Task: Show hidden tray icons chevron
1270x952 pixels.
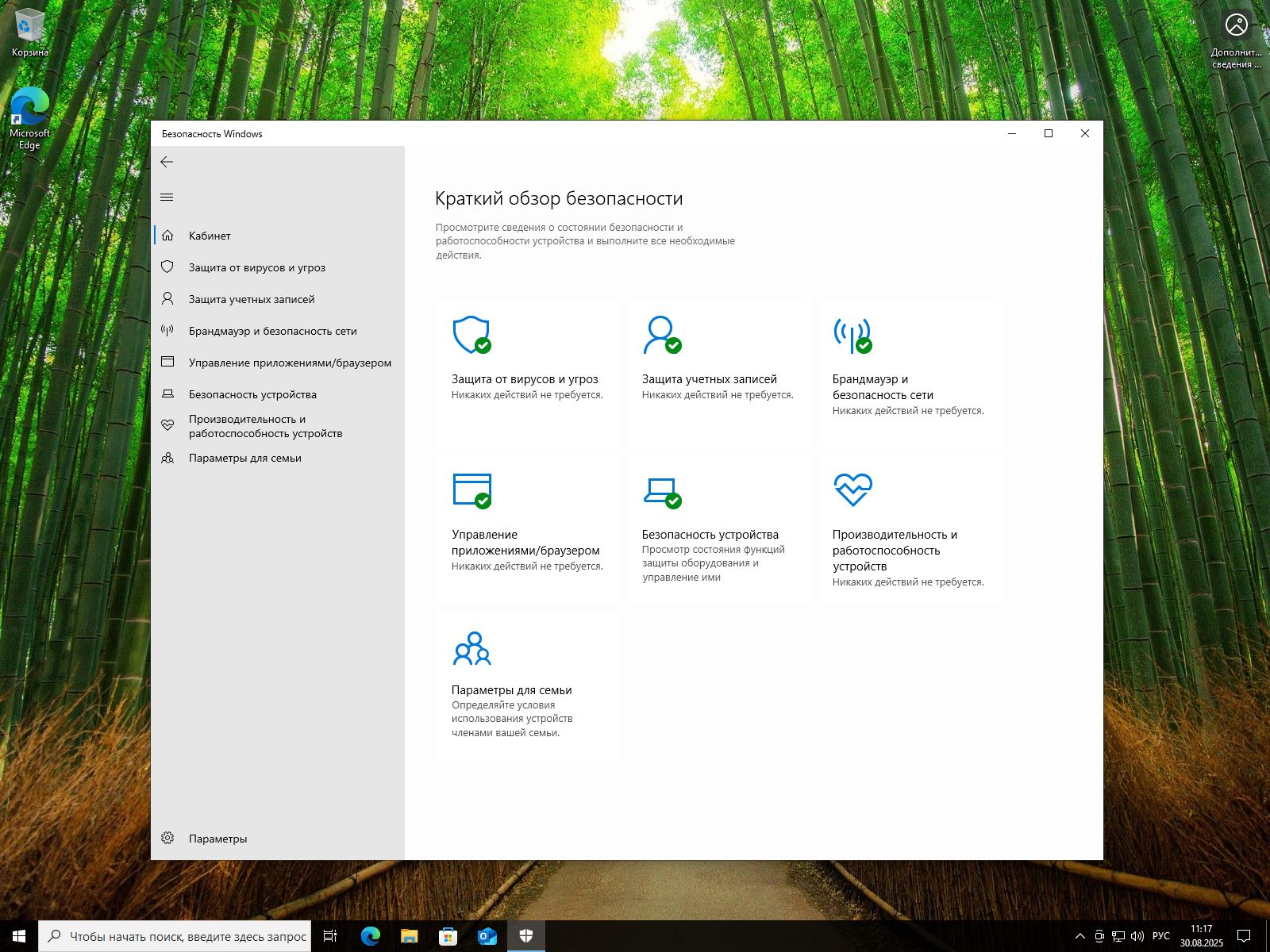Action: (1080, 936)
